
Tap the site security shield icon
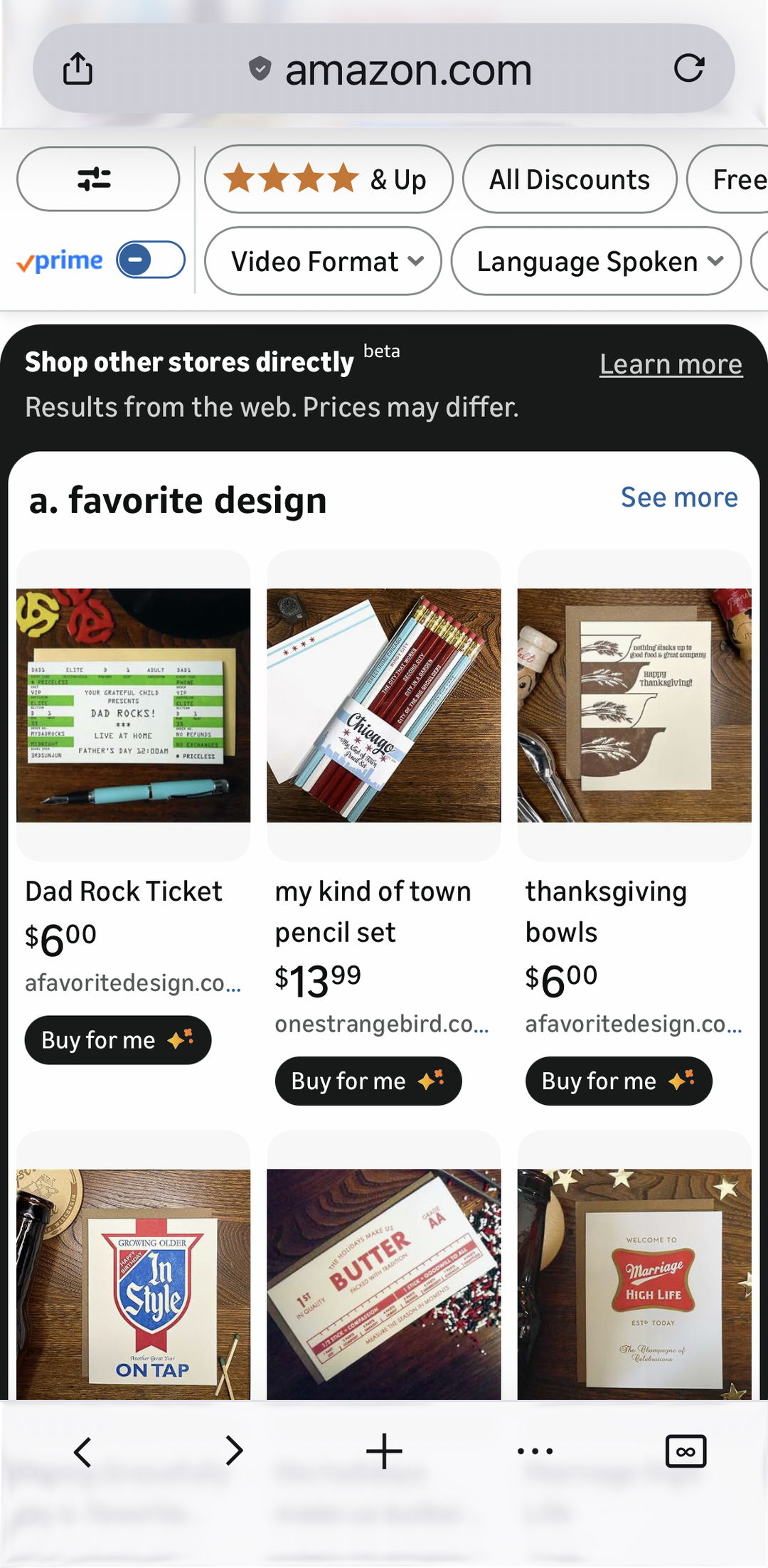pos(259,68)
